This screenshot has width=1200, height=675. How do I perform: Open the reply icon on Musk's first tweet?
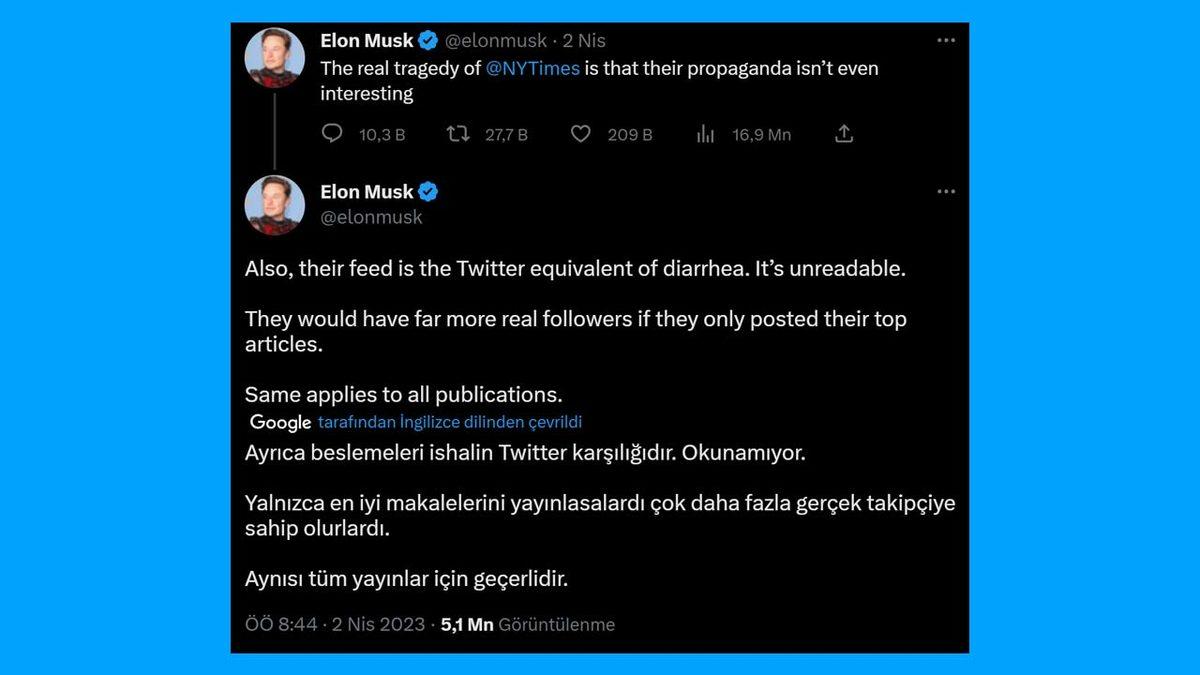click(x=331, y=134)
